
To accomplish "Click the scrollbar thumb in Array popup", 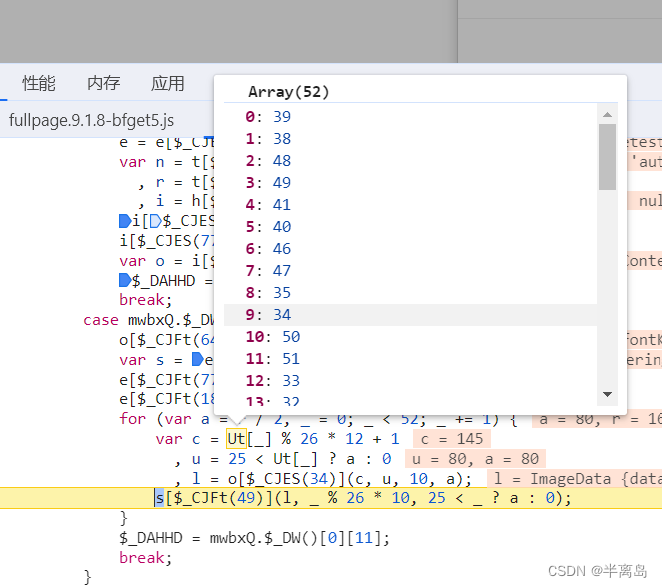I will pos(607,157).
